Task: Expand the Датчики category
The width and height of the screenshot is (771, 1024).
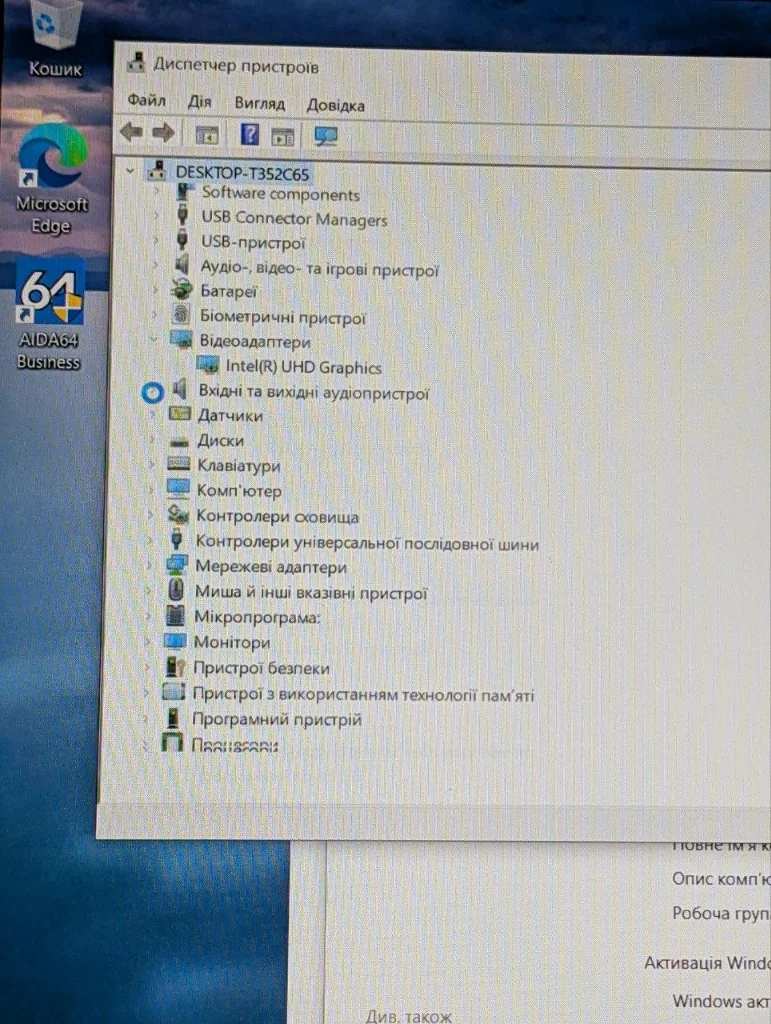Action: coord(153,414)
